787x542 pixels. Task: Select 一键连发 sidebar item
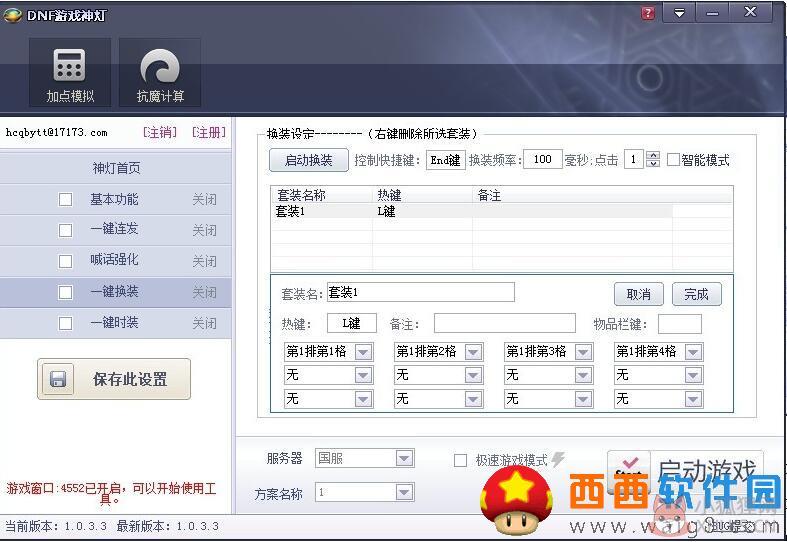pyautogui.click(x=114, y=229)
